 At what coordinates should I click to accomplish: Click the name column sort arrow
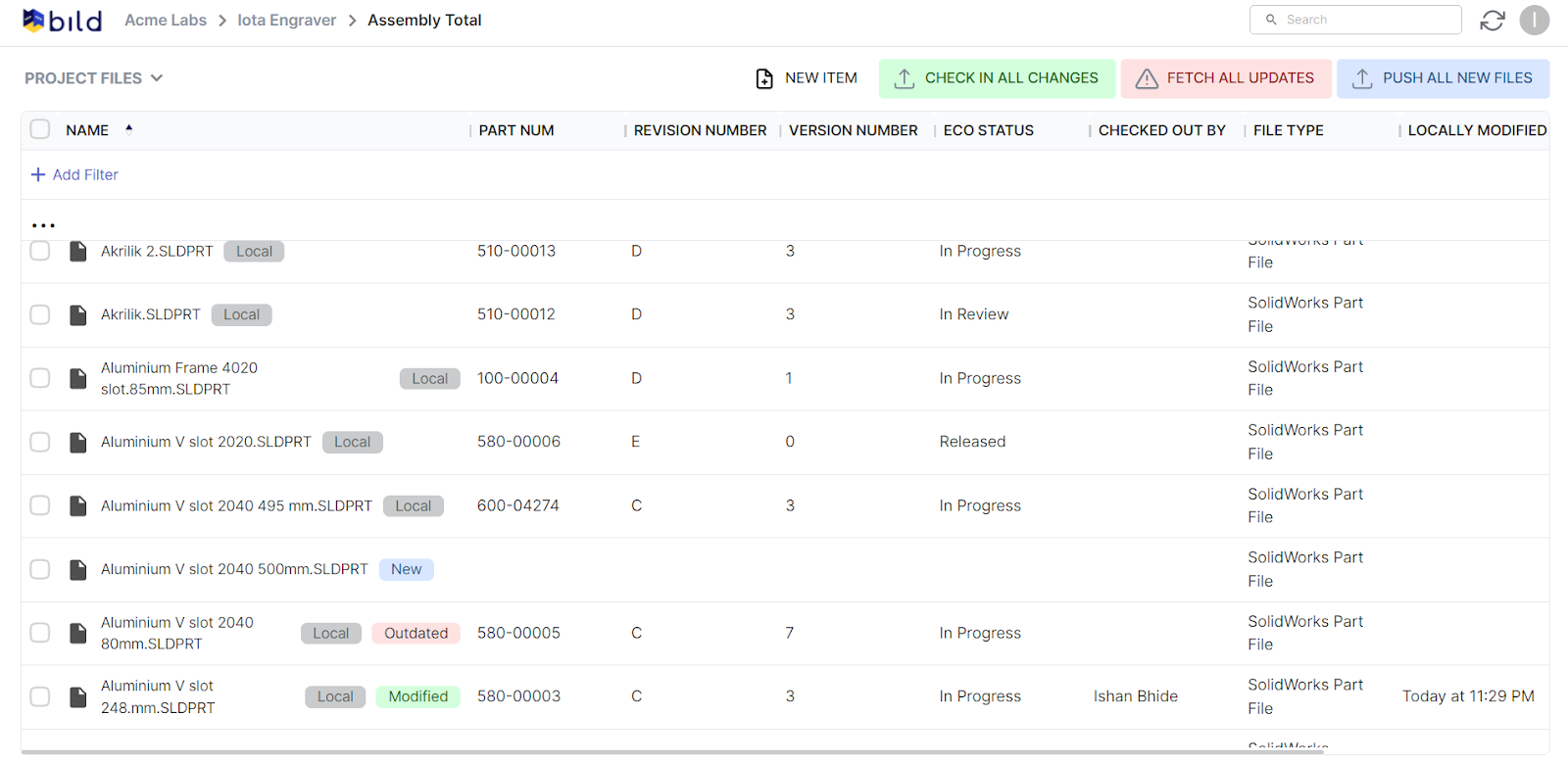tap(128, 128)
